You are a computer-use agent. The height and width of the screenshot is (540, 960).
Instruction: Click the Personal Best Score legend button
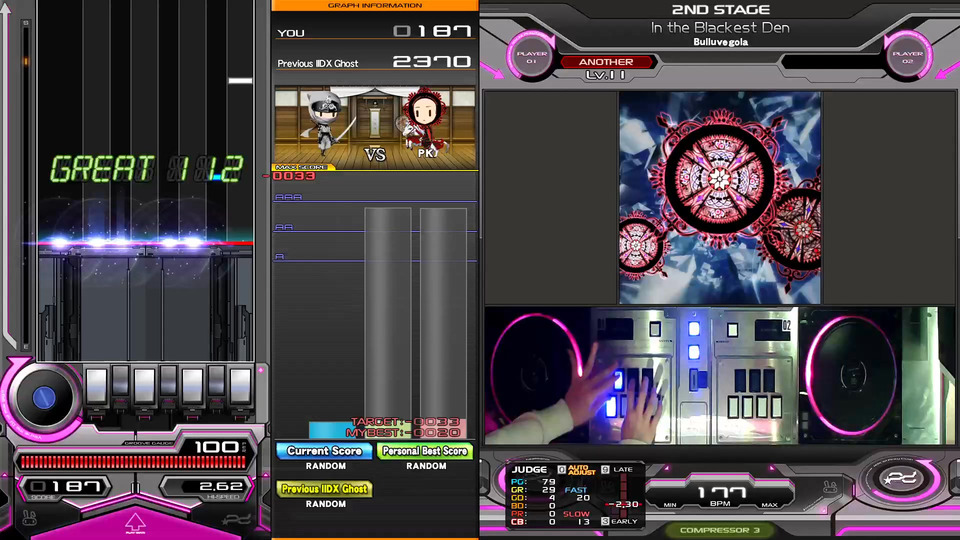[425, 451]
